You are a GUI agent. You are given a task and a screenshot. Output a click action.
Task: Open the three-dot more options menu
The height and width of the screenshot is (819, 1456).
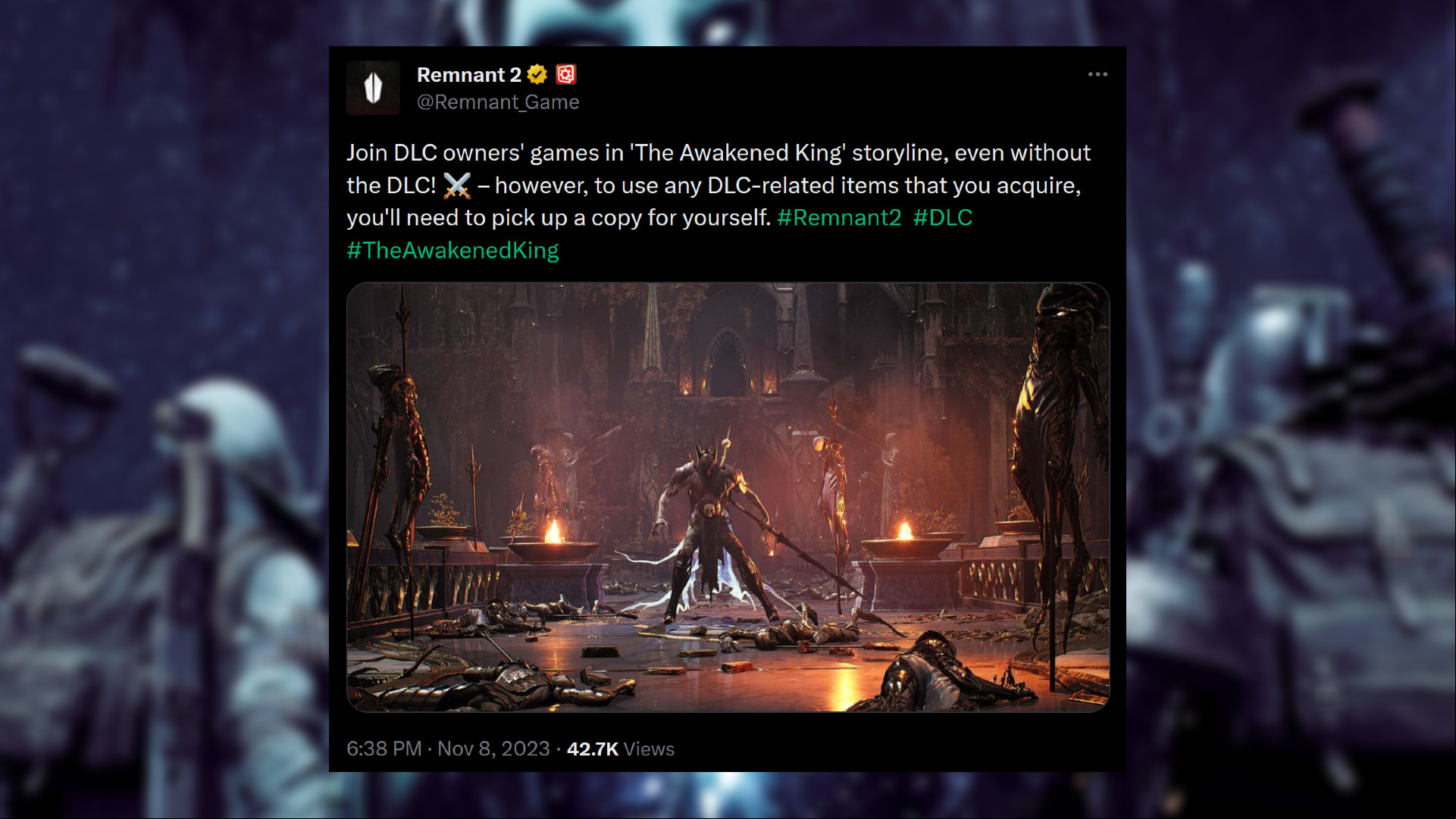(1097, 74)
